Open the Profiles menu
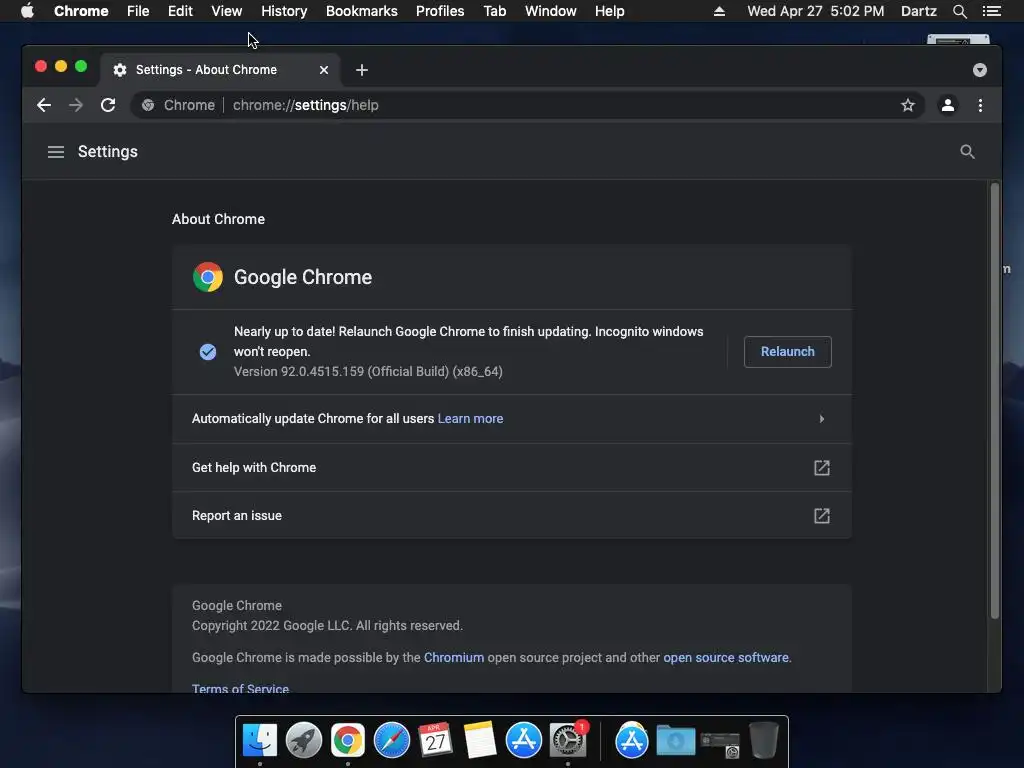 (x=440, y=11)
